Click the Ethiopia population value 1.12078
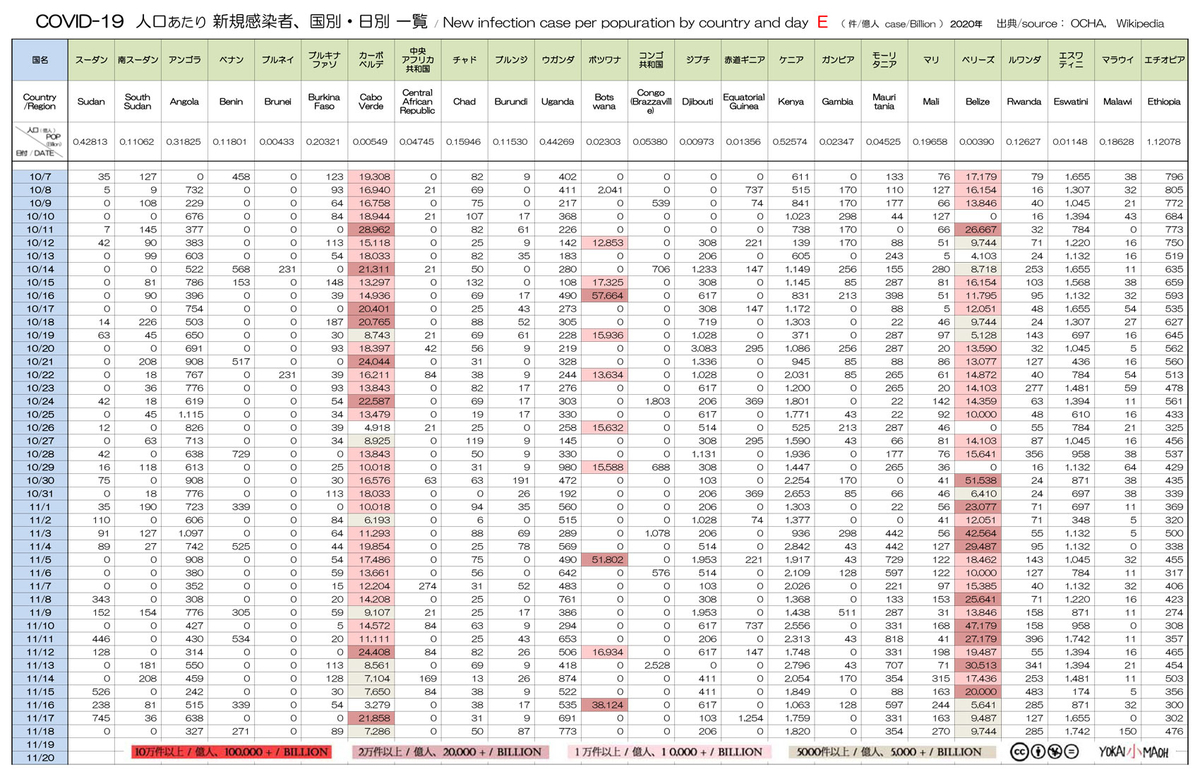The width and height of the screenshot is (1200, 772). pyautogui.click(x=1164, y=142)
